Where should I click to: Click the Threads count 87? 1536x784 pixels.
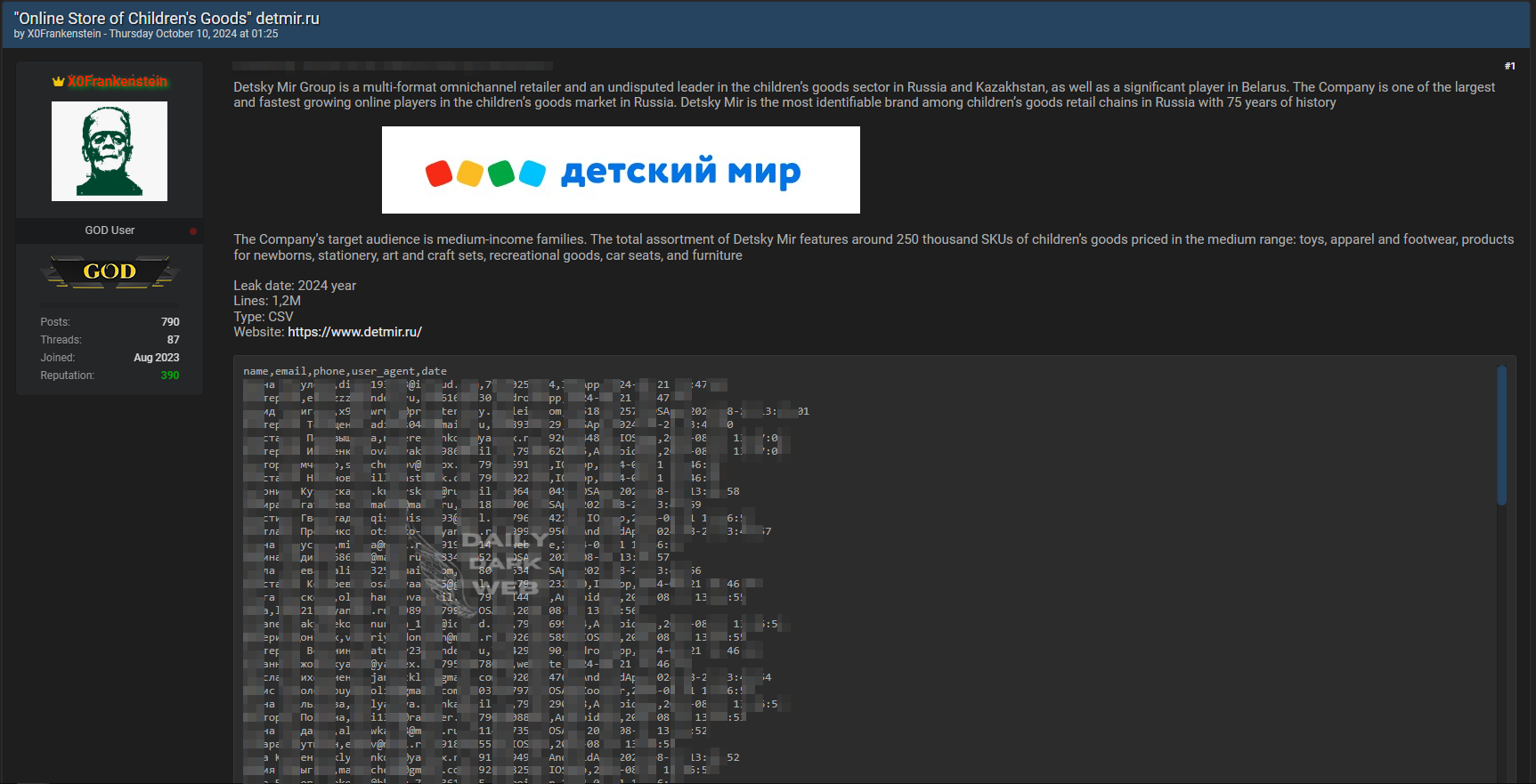pos(174,340)
